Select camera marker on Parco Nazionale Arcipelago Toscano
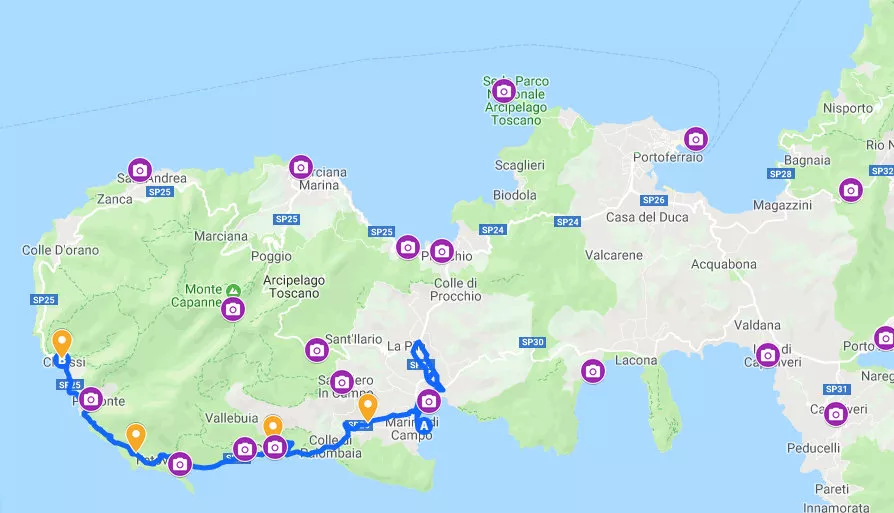 coord(503,91)
